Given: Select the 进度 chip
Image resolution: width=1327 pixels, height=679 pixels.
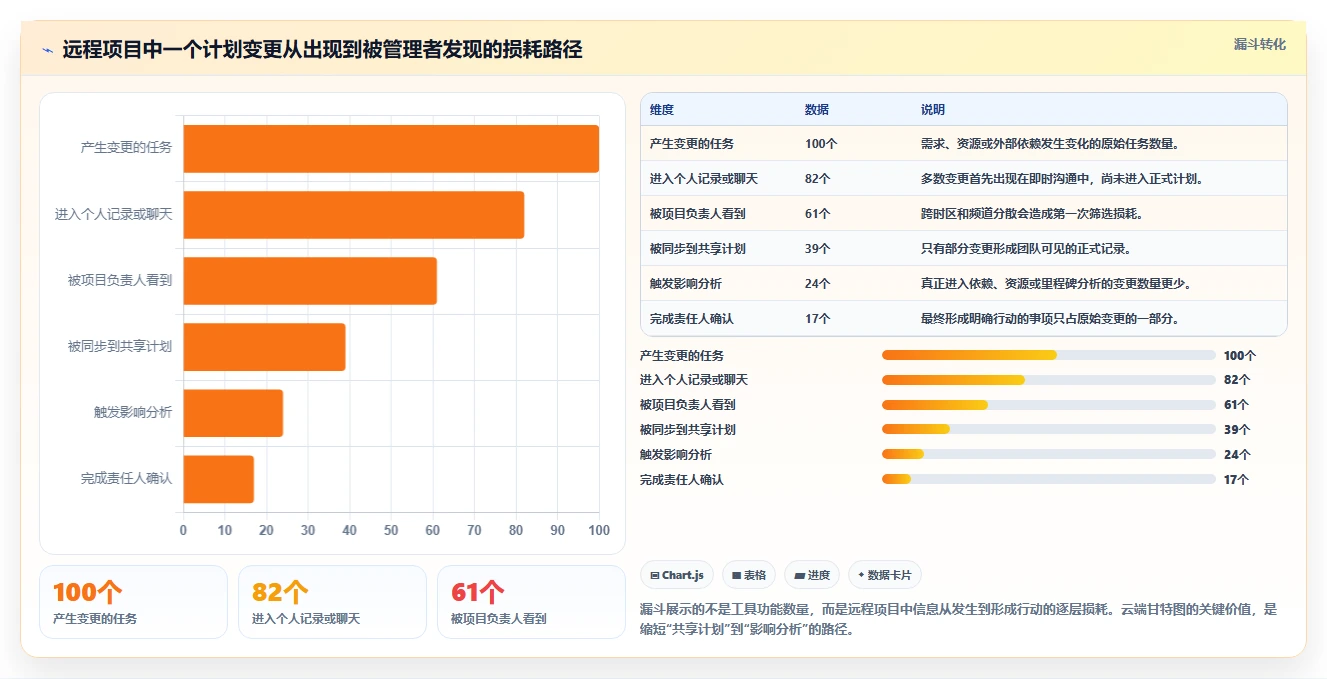Looking at the screenshot, I should pos(812,575).
